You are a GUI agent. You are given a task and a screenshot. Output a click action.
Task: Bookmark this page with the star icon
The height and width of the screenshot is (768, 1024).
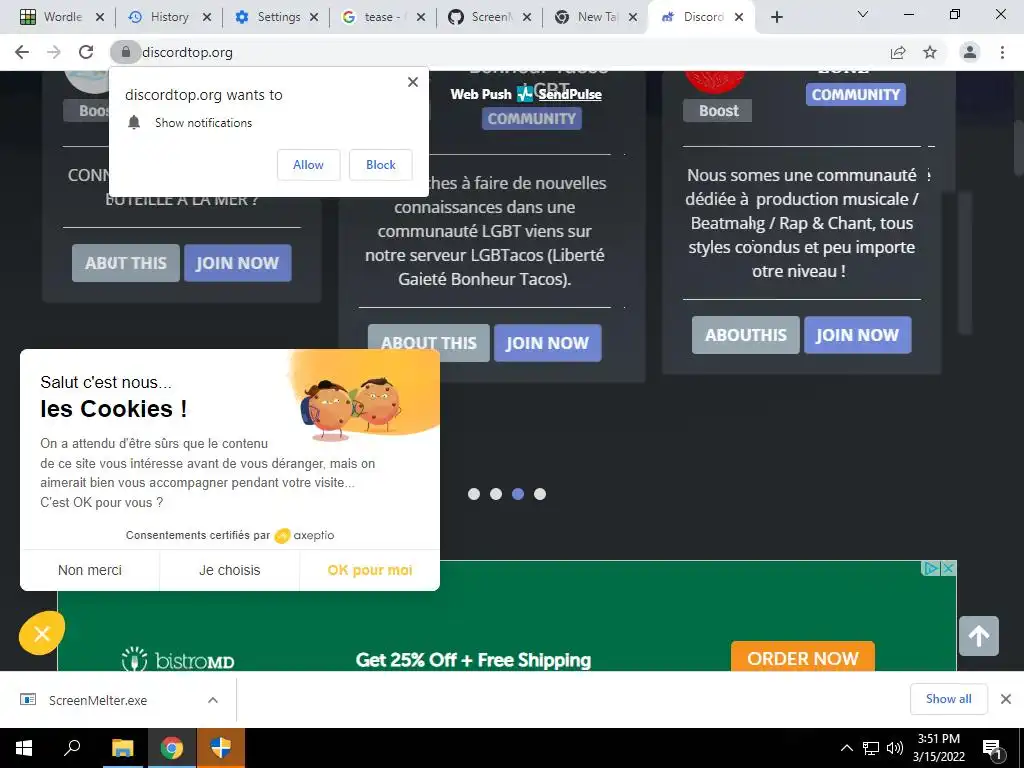[930, 52]
